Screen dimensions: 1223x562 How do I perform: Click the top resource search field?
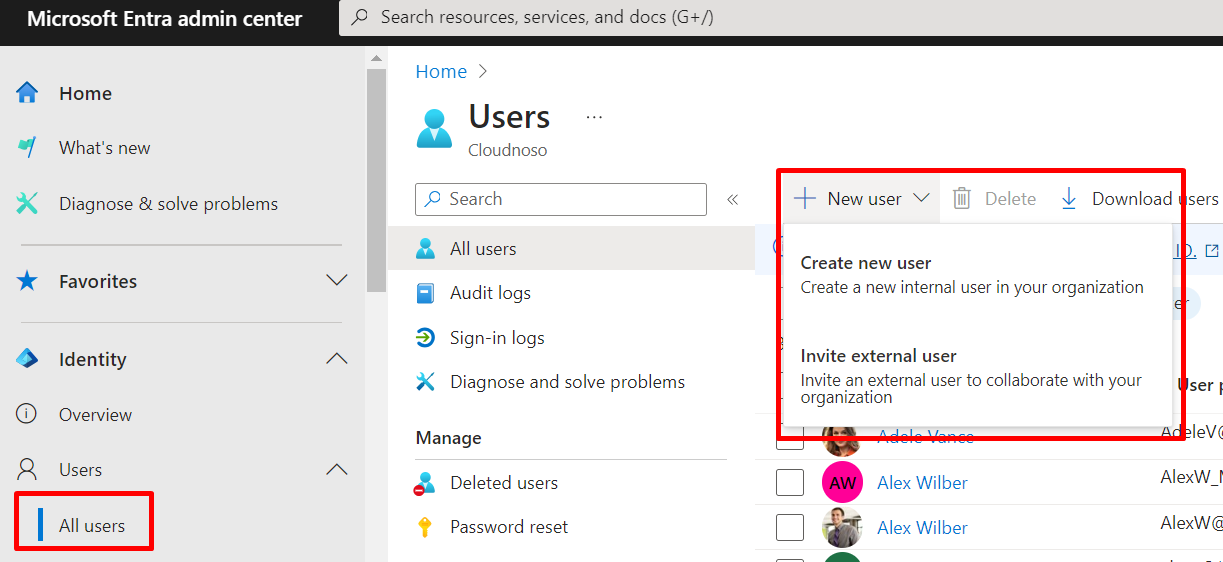coord(780,17)
